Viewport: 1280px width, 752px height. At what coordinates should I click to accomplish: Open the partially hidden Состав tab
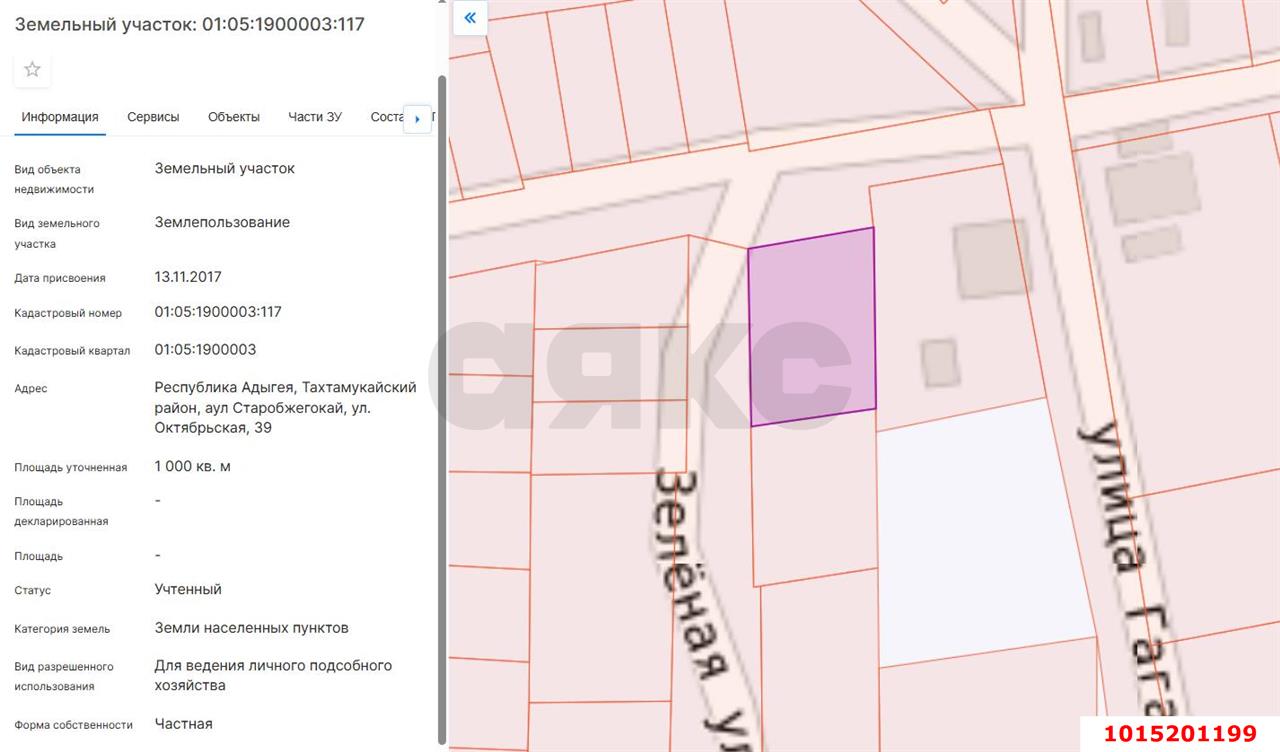[386, 117]
